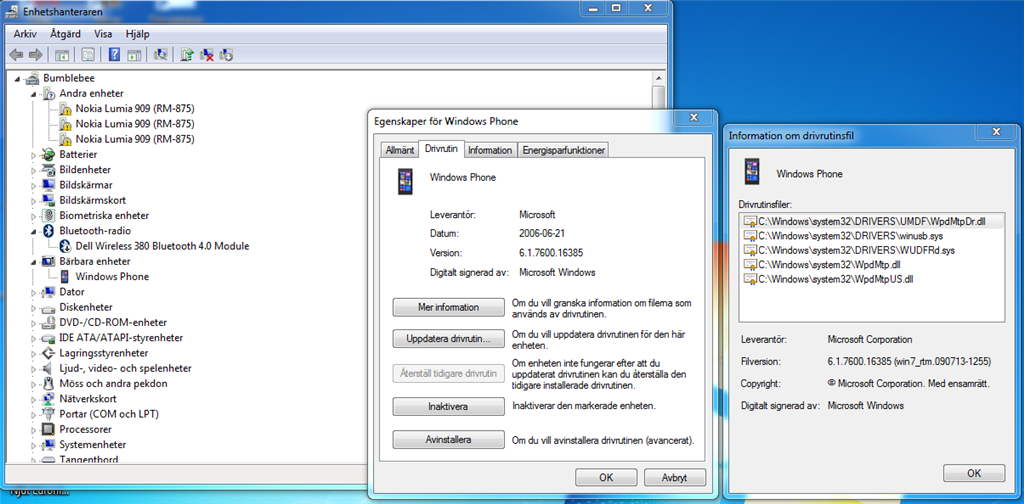Image resolution: width=1024 pixels, height=504 pixels.
Task: Click the disable device icon with down arrow
Action: [x=227, y=55]
